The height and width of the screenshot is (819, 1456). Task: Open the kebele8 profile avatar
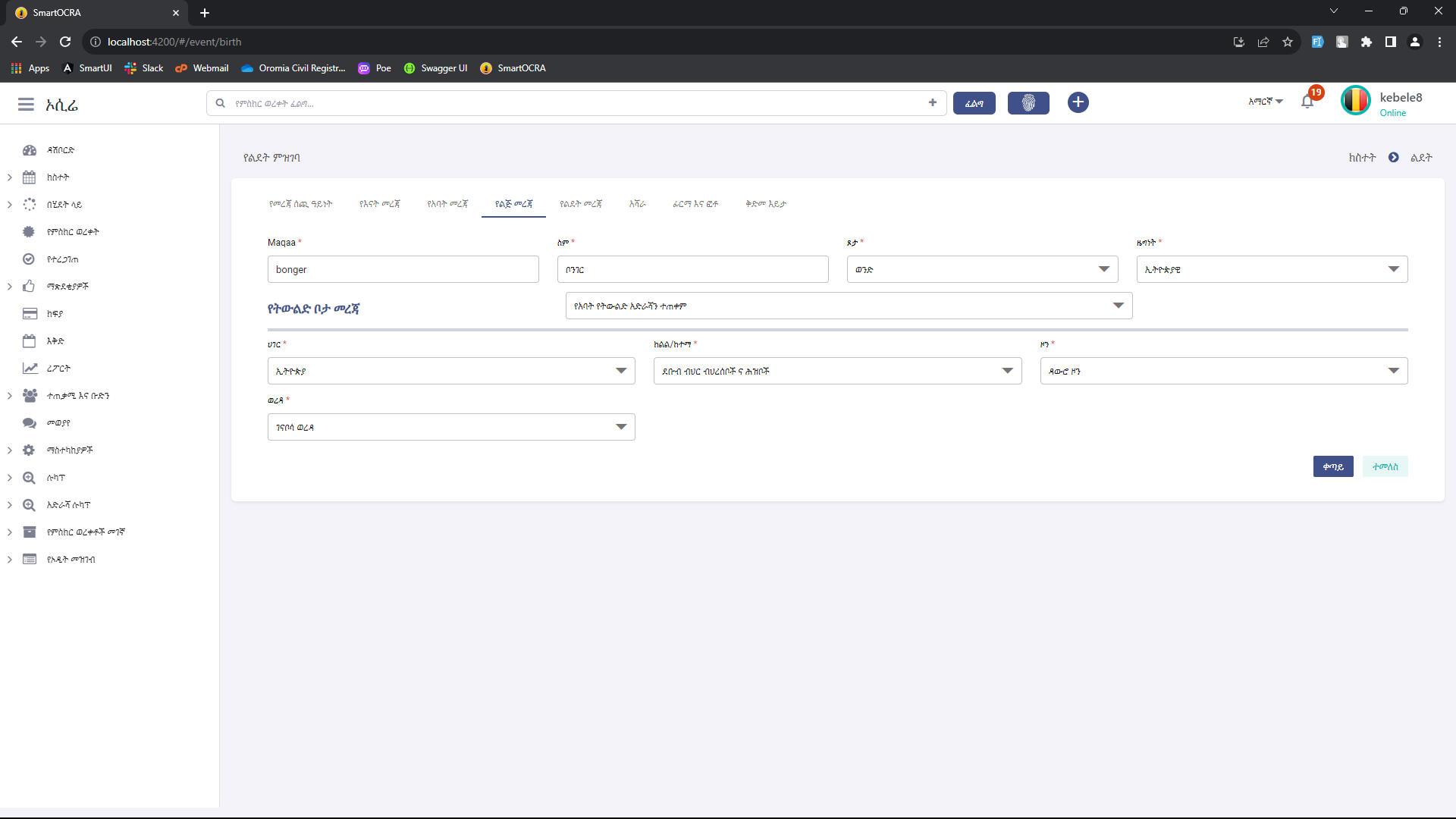click(1356, 101)
